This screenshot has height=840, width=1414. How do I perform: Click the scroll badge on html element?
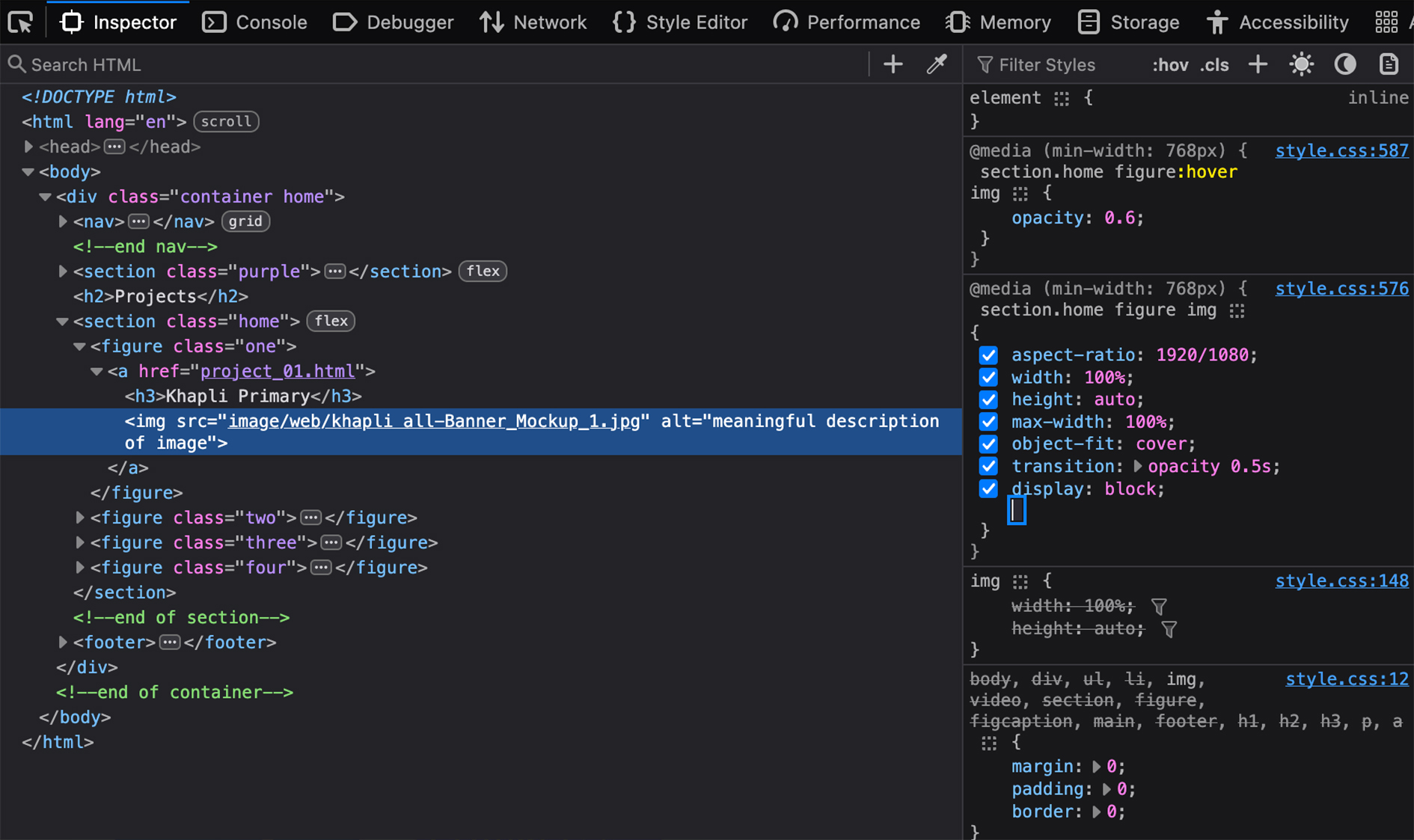coord(226,122)
